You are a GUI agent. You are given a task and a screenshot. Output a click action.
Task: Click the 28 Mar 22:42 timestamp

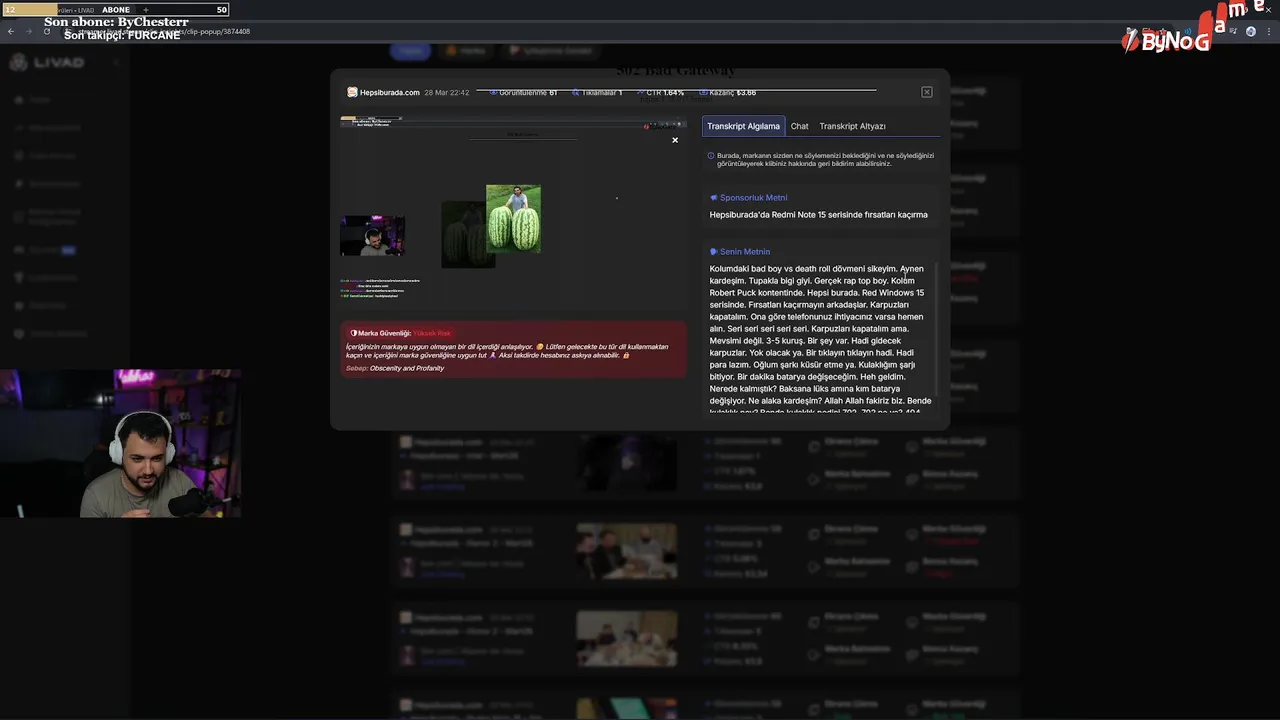(446, 92)
